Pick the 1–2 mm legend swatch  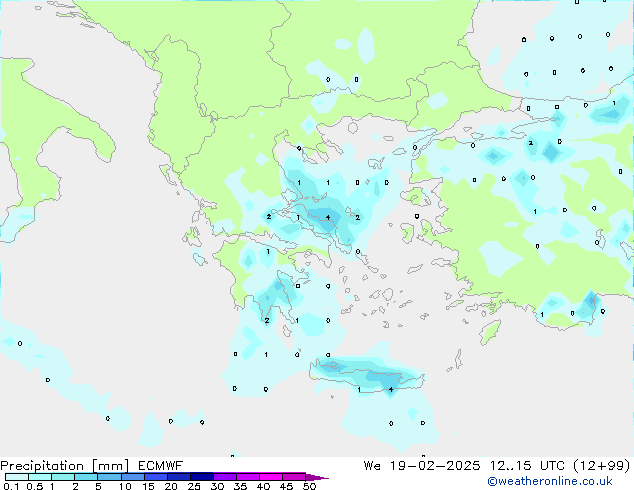point(63,477)
